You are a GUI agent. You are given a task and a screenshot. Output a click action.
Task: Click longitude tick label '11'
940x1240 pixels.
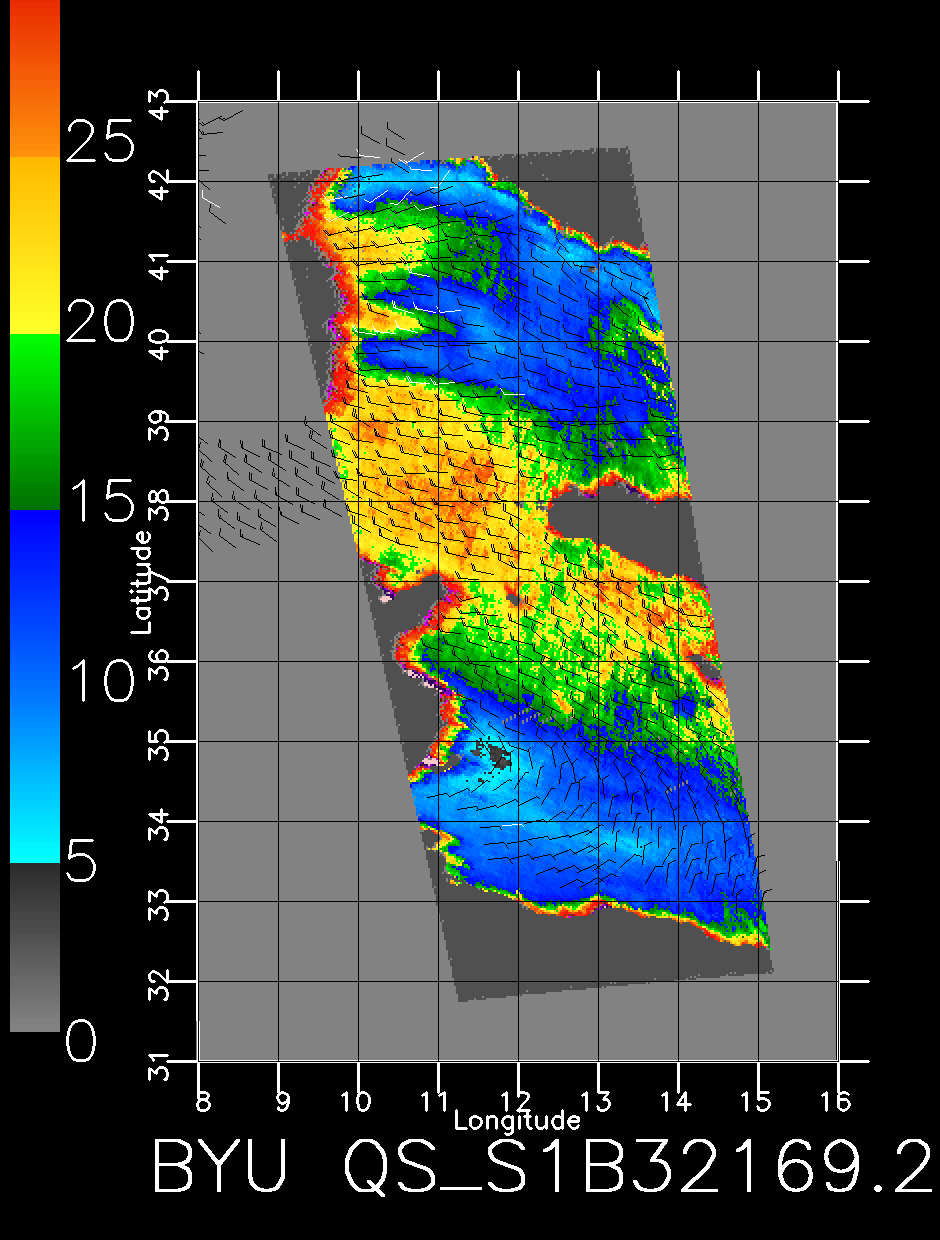pos(437,1102)
